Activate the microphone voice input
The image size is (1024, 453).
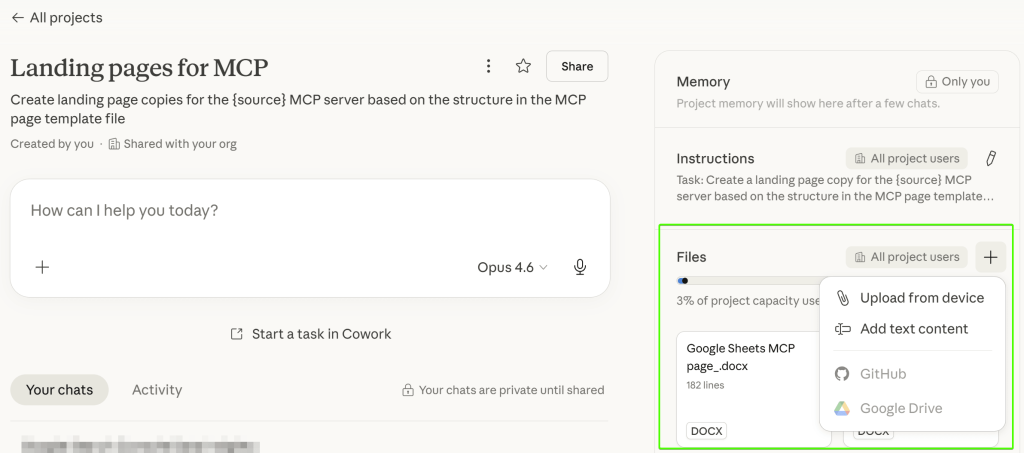coord(580,267)
